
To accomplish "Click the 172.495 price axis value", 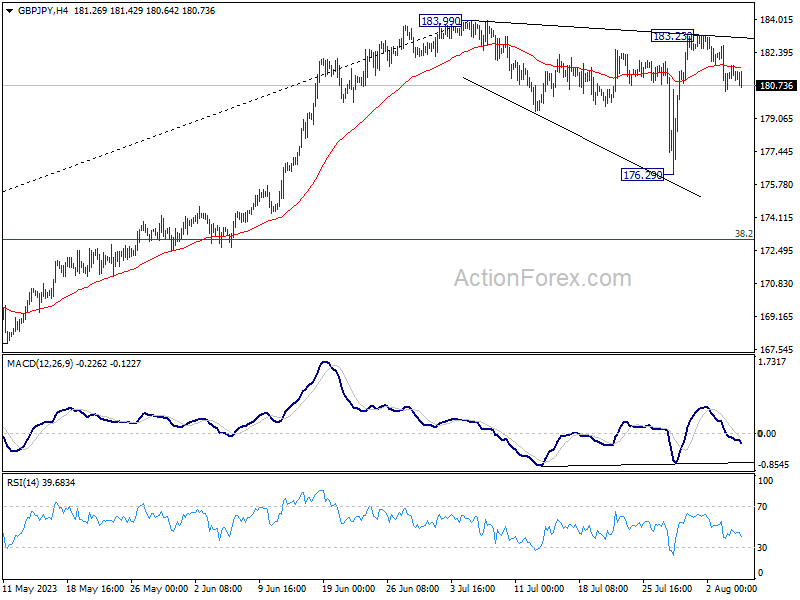I will coord(777,251).
